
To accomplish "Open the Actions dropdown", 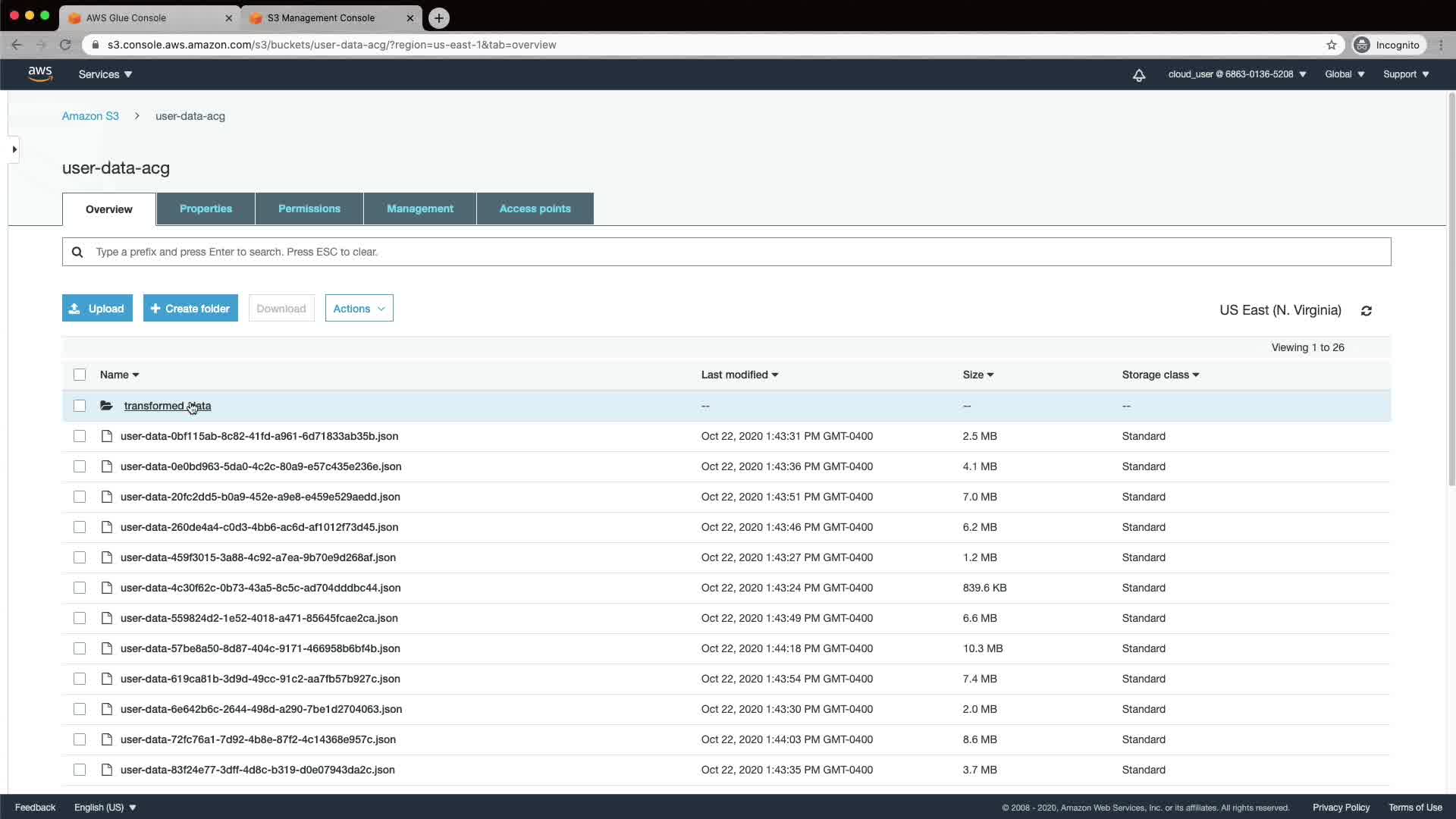I will (x=359, y=309).
